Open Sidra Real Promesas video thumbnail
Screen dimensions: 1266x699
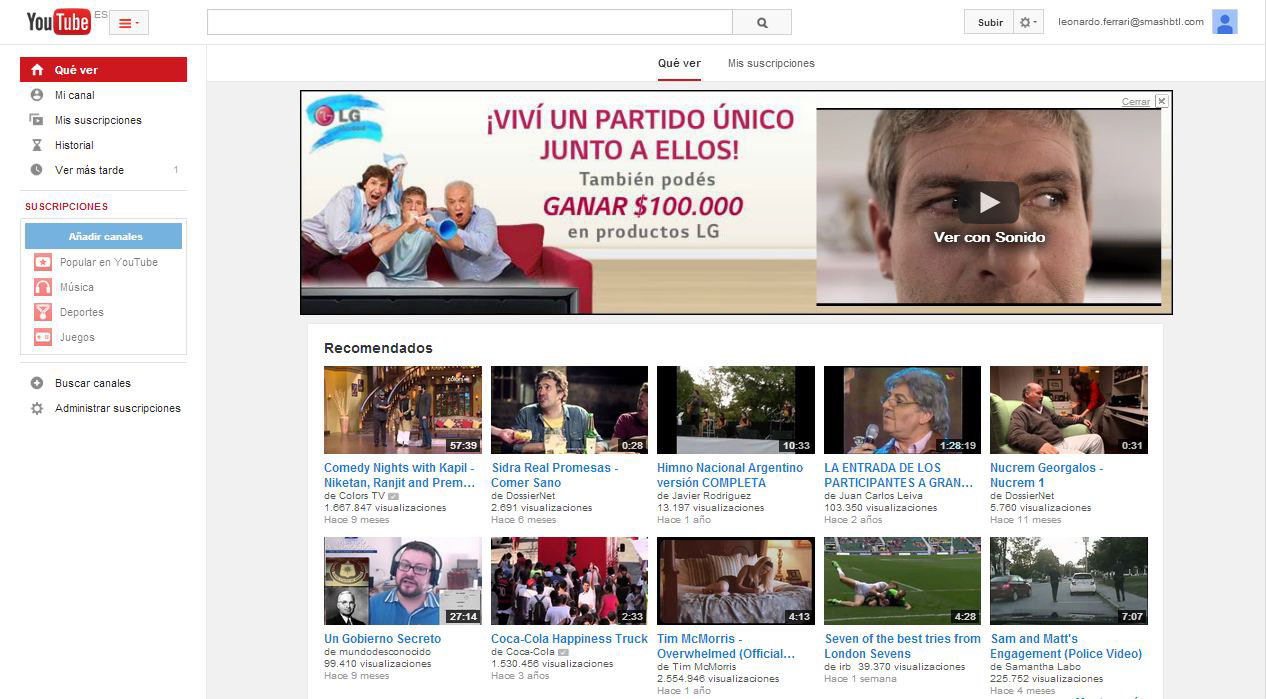point(569,410)
